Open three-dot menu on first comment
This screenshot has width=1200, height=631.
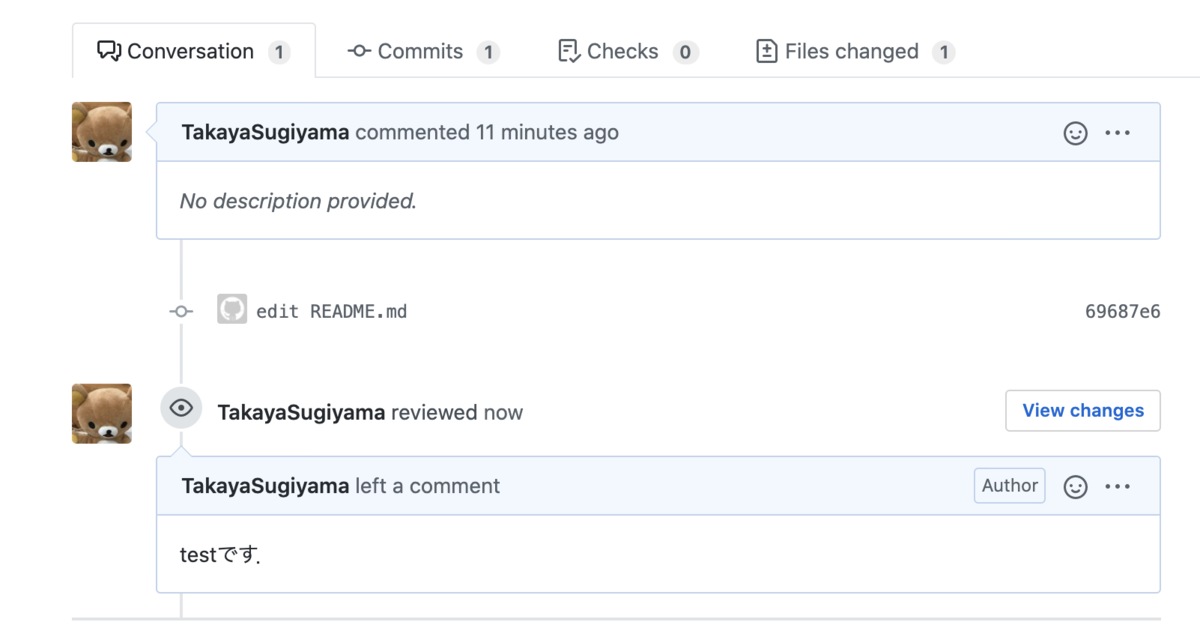[1117, 133]
